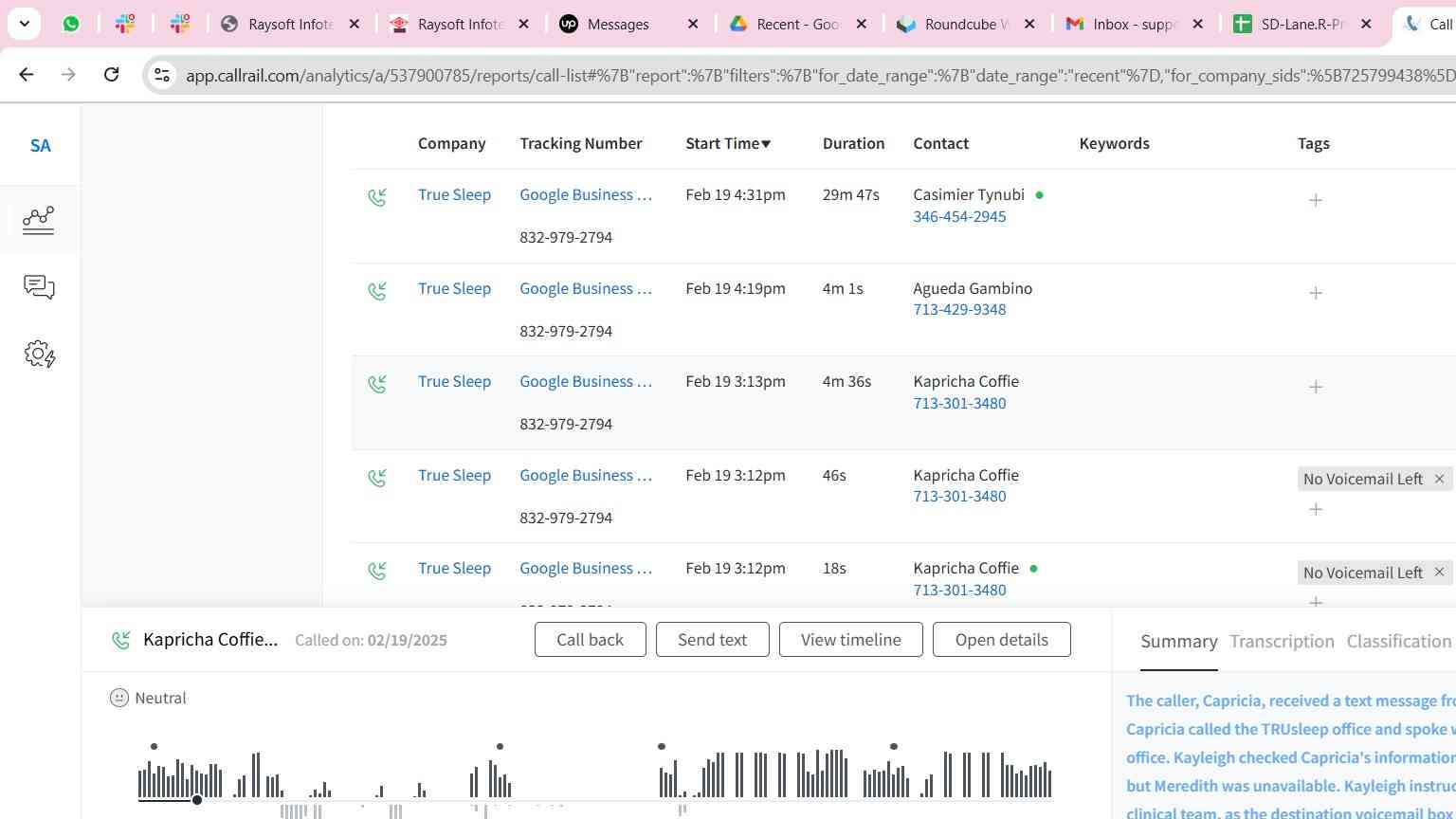Click the Send text button
The width and height of the screenshot is (1456, 819).
tap(712, 639)
